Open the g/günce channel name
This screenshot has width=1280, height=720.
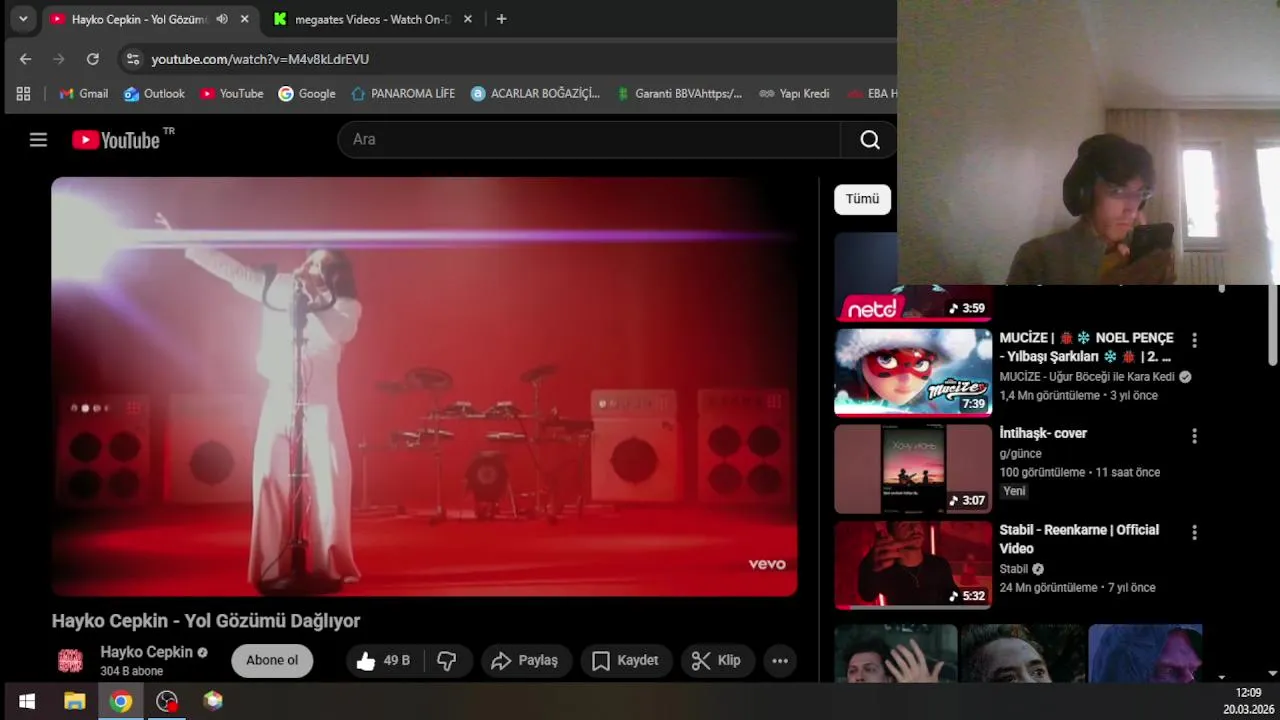click(1020, 453)
